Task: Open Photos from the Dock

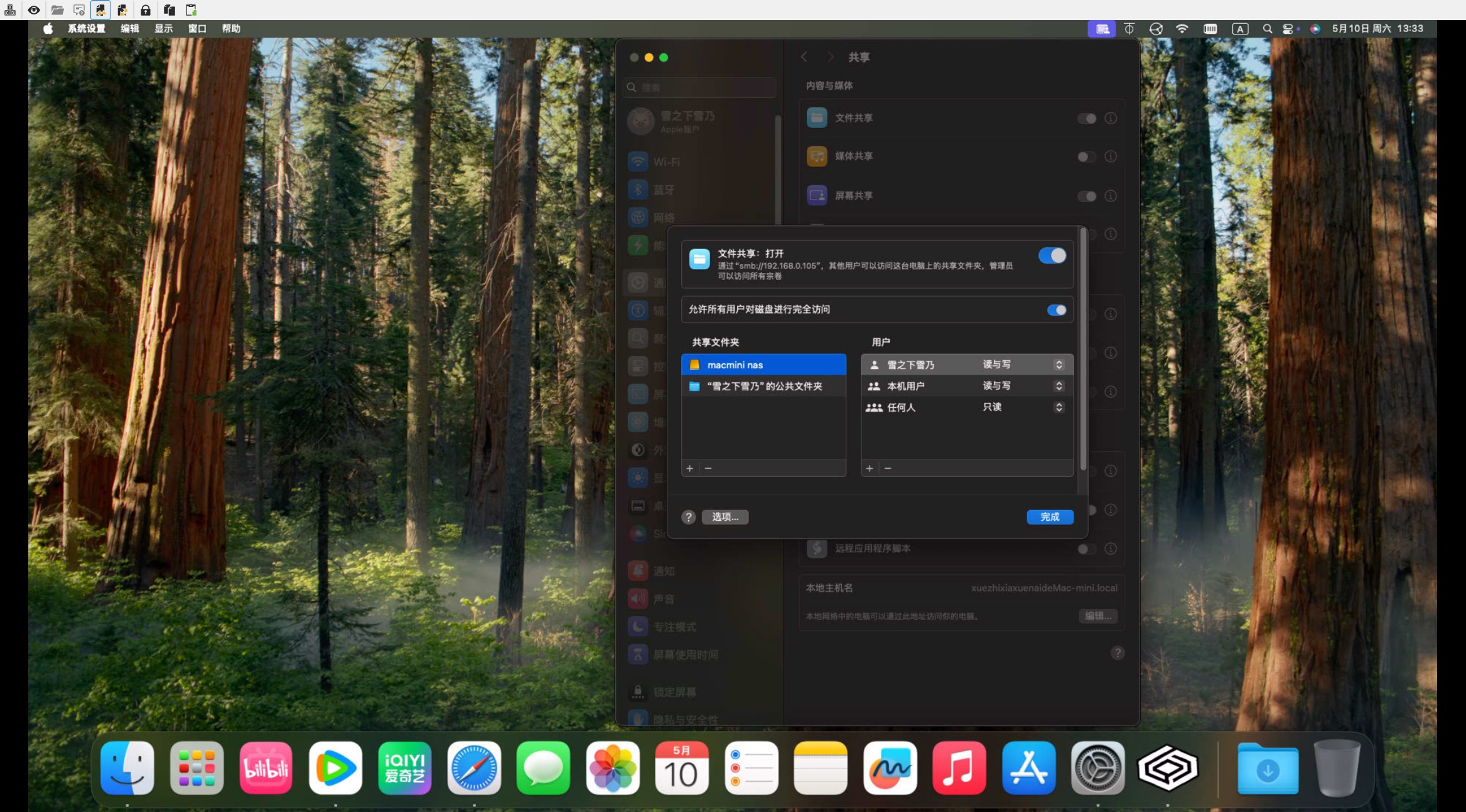Action: point(613,768)
